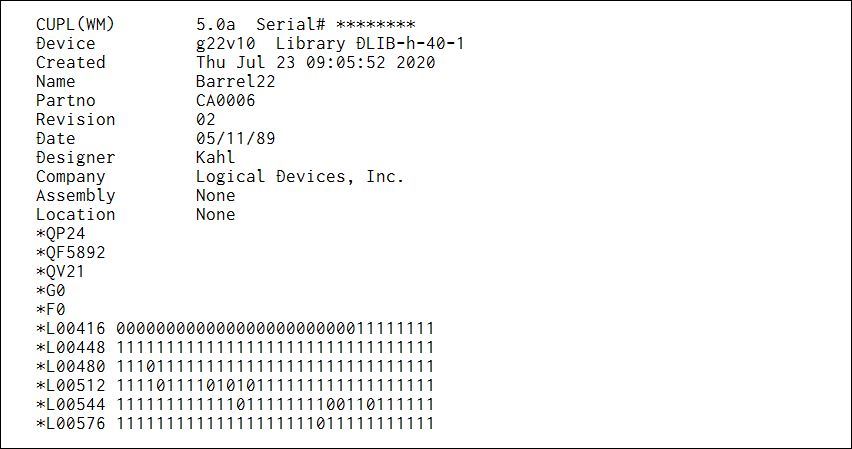The height and width of the screenshot is (449, 852).
Task: Click the *QF5892 line
Action: coord(71,252)
